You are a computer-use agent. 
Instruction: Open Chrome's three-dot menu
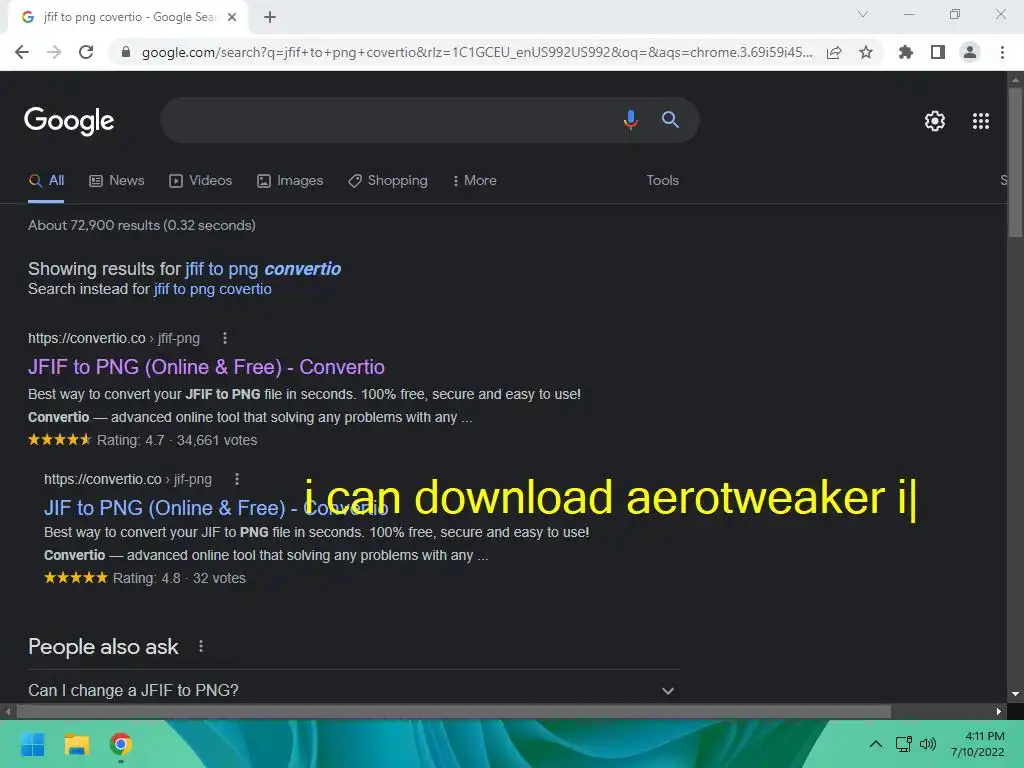(1002, 52)
